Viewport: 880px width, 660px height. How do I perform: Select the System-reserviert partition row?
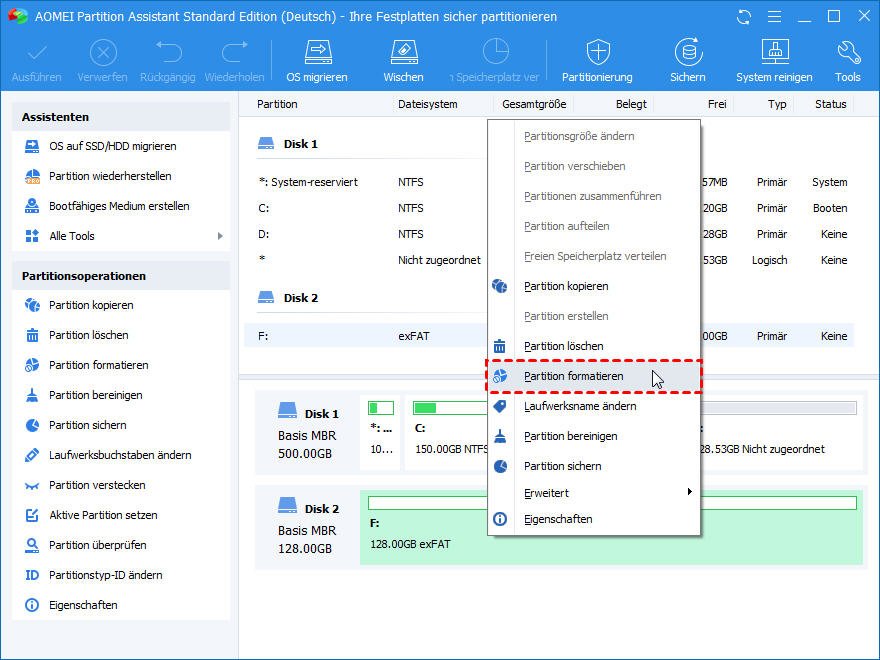pos(549,182)
